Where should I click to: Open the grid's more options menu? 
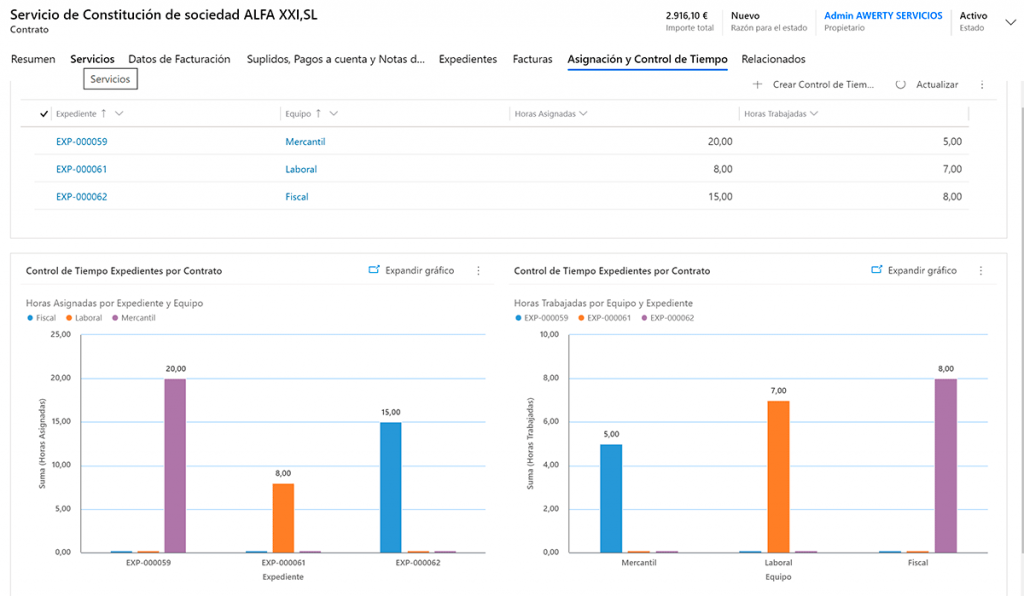click(x=981, y=85)
